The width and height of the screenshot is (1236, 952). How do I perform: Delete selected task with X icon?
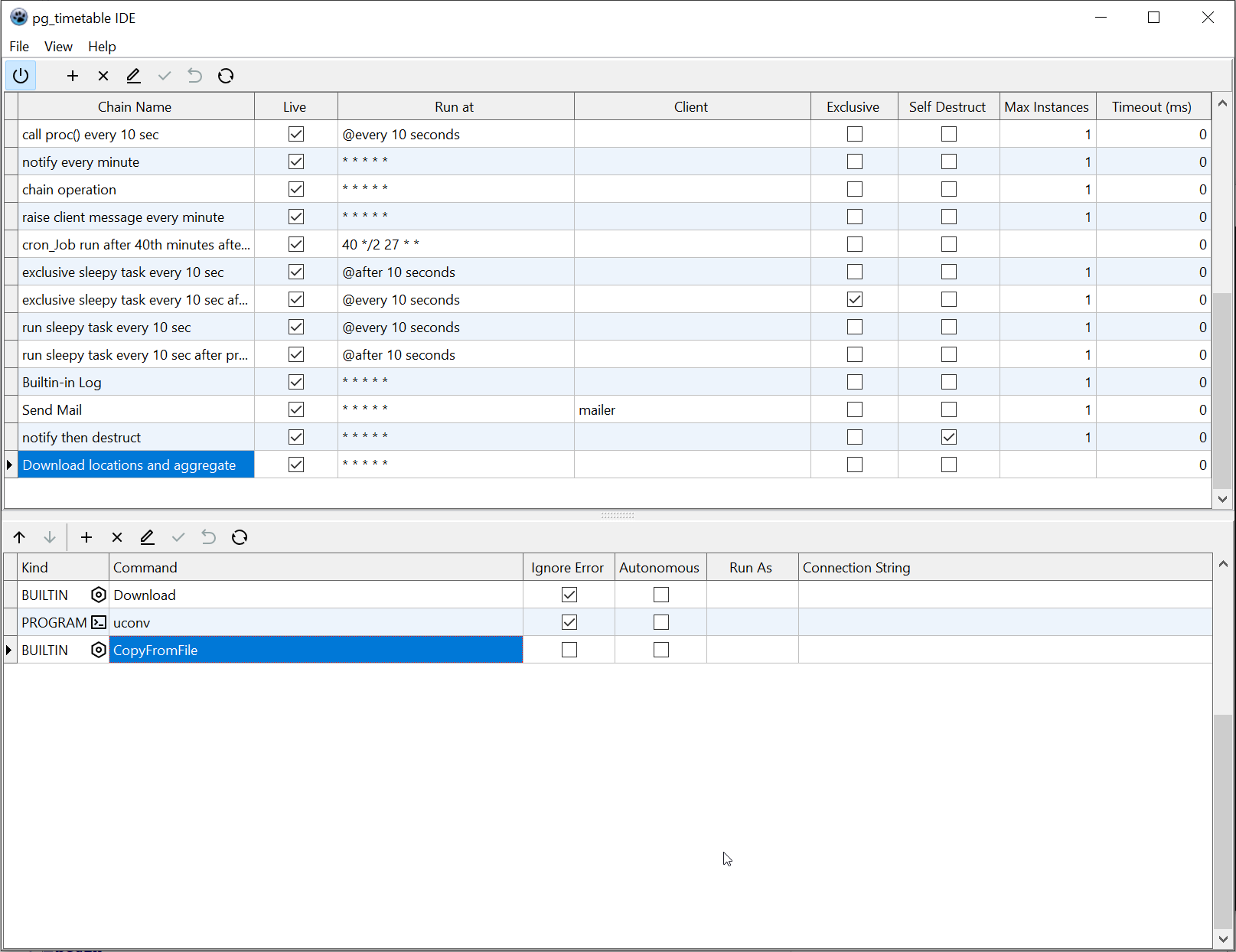[117, 537]
